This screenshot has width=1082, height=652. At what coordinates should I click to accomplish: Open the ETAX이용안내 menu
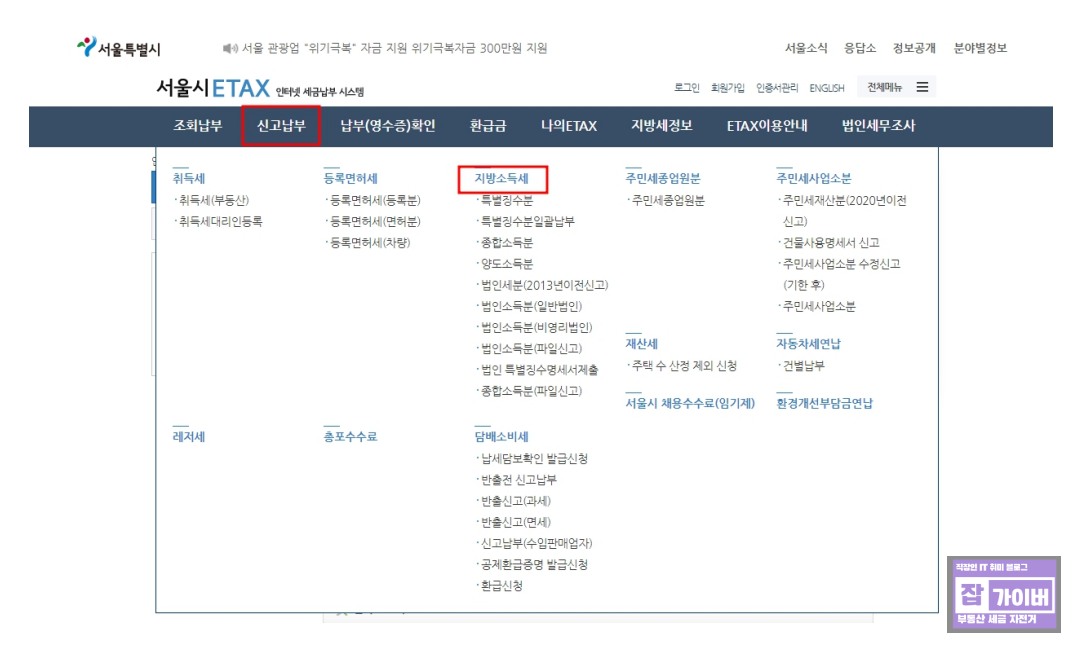coord(767,126)
